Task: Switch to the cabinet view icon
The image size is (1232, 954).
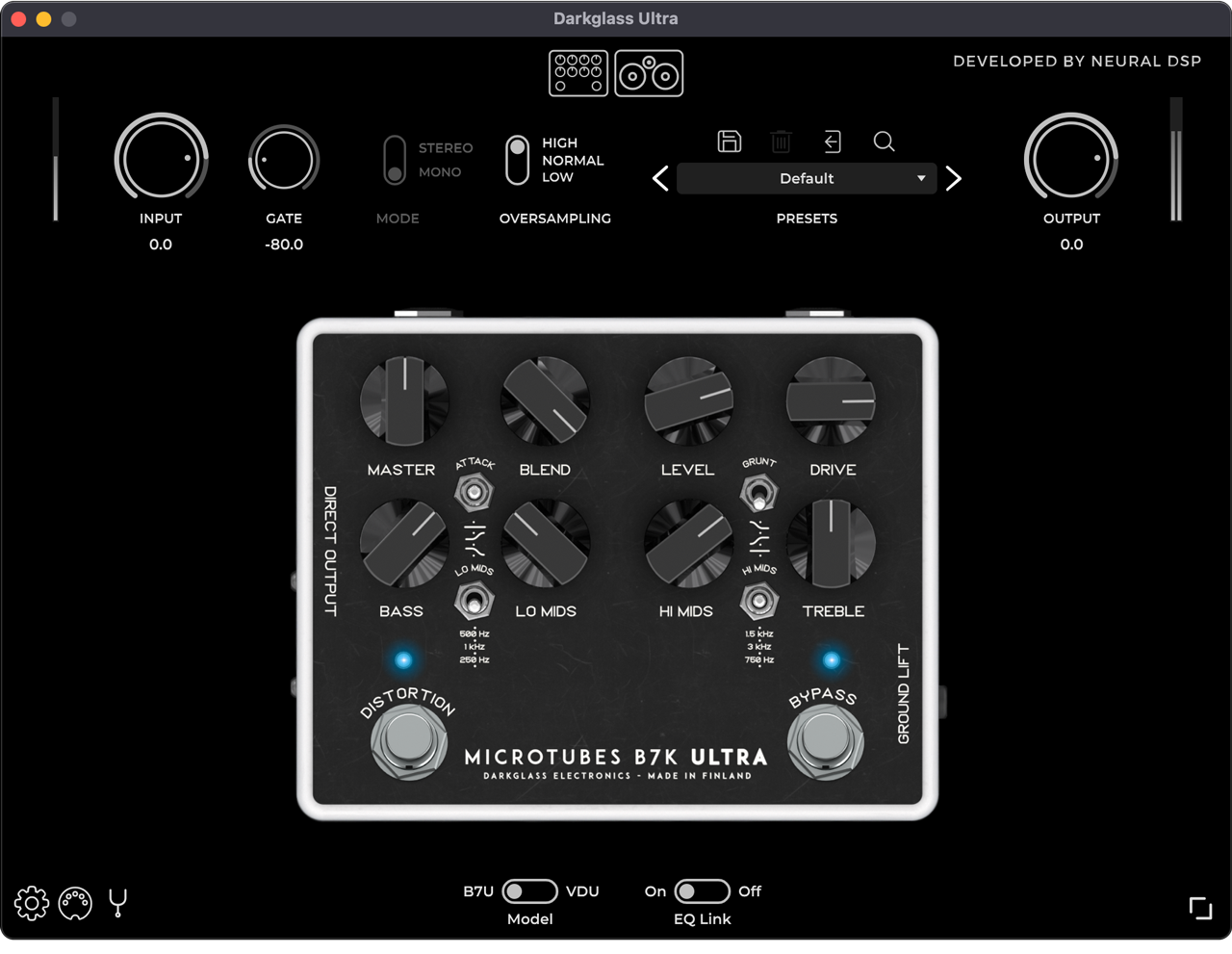Action: pyautogui.click(x=649, y=73)
